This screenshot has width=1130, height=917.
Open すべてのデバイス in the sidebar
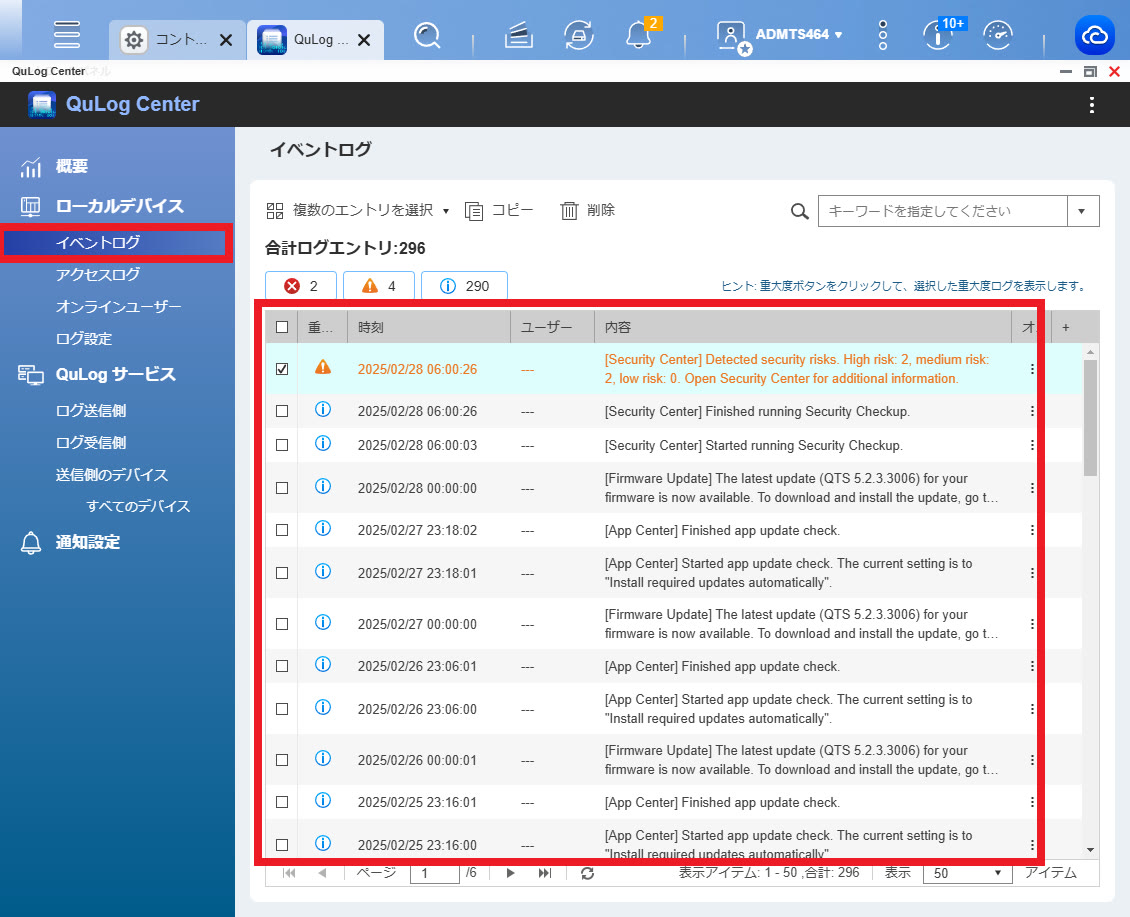(138, 506)
